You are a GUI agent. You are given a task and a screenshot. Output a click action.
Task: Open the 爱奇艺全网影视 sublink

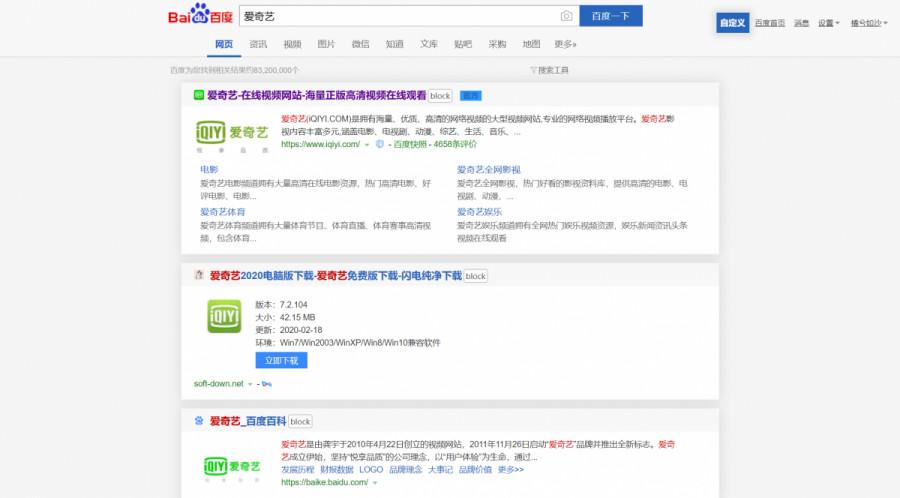coord(488,169)
